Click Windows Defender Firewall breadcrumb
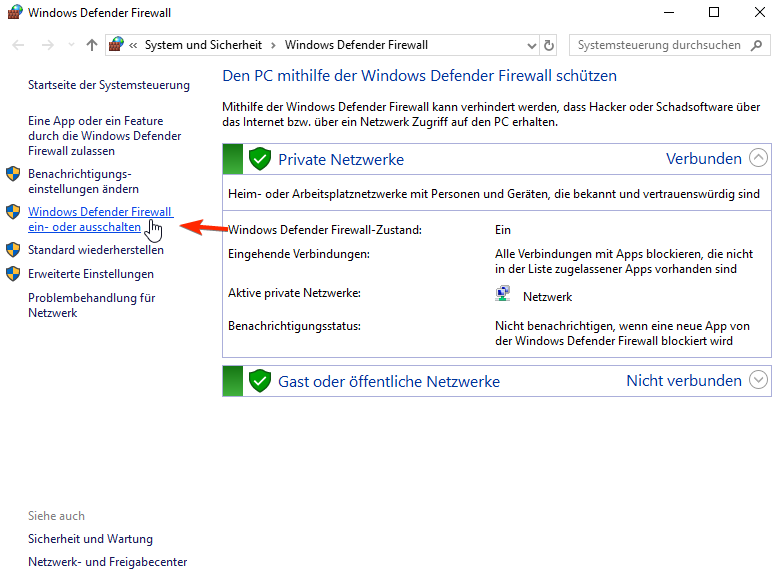The image size is (782, 585). pyautogui.click(x=356, y=45)
